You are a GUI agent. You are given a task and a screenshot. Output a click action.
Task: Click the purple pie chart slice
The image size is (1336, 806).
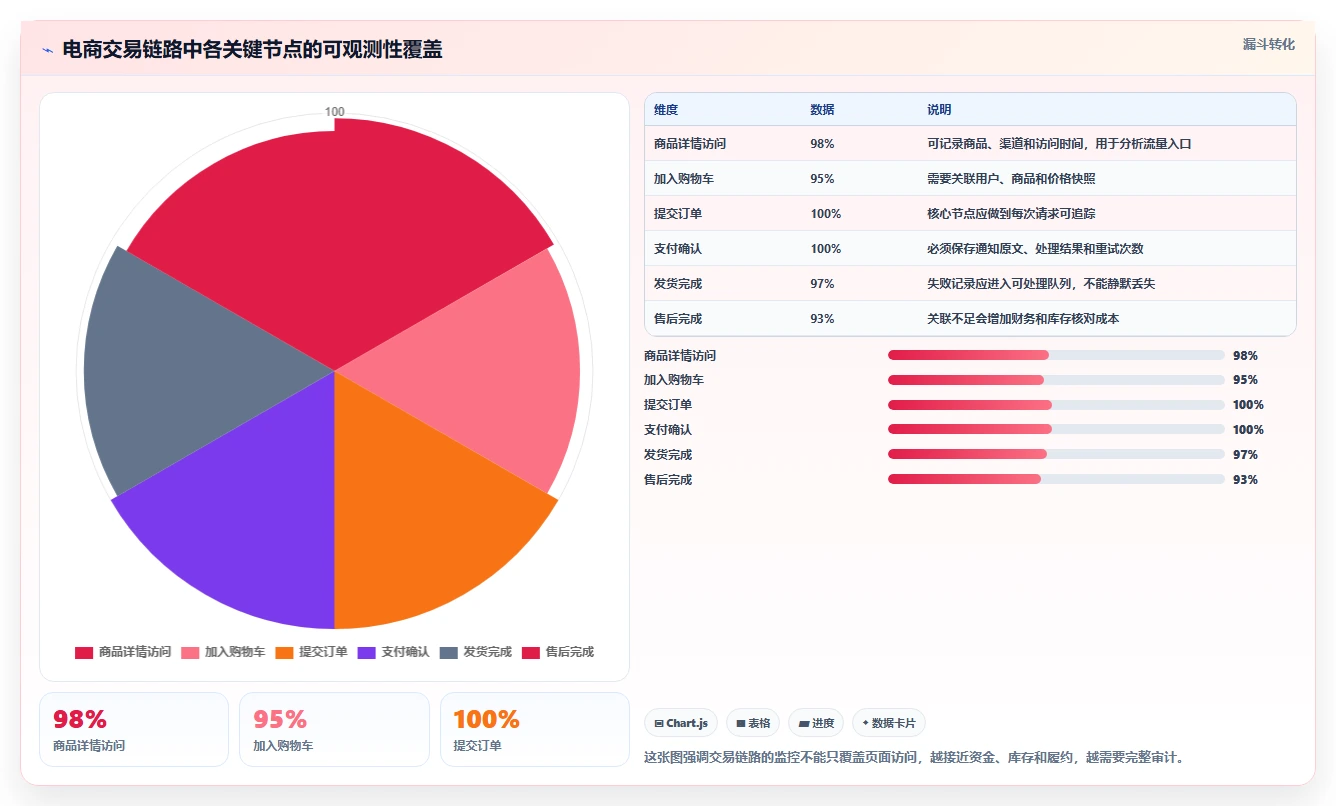tap(250, 520)
